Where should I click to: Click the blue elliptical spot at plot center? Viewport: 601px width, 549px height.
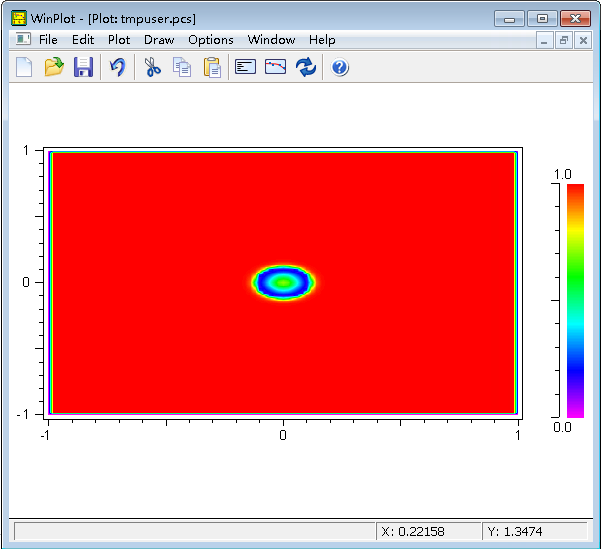[x=283, y=283]
